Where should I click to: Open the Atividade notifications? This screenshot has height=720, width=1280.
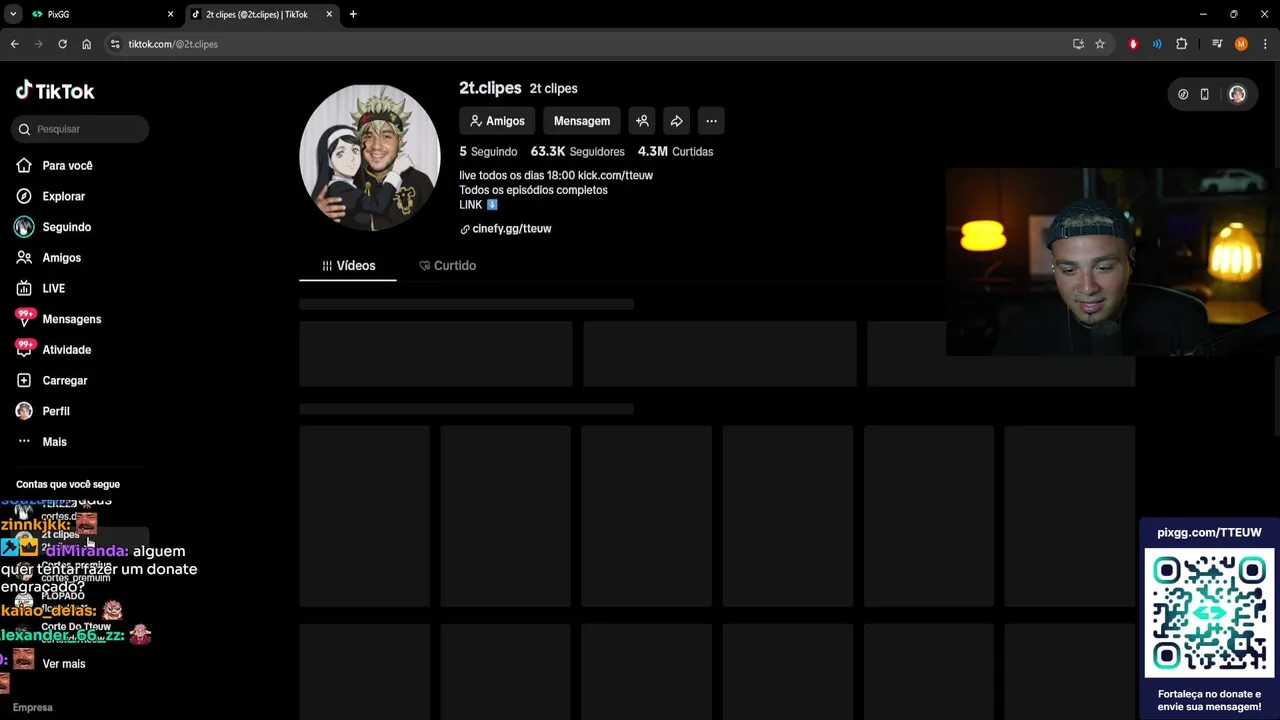pos(66,350)
